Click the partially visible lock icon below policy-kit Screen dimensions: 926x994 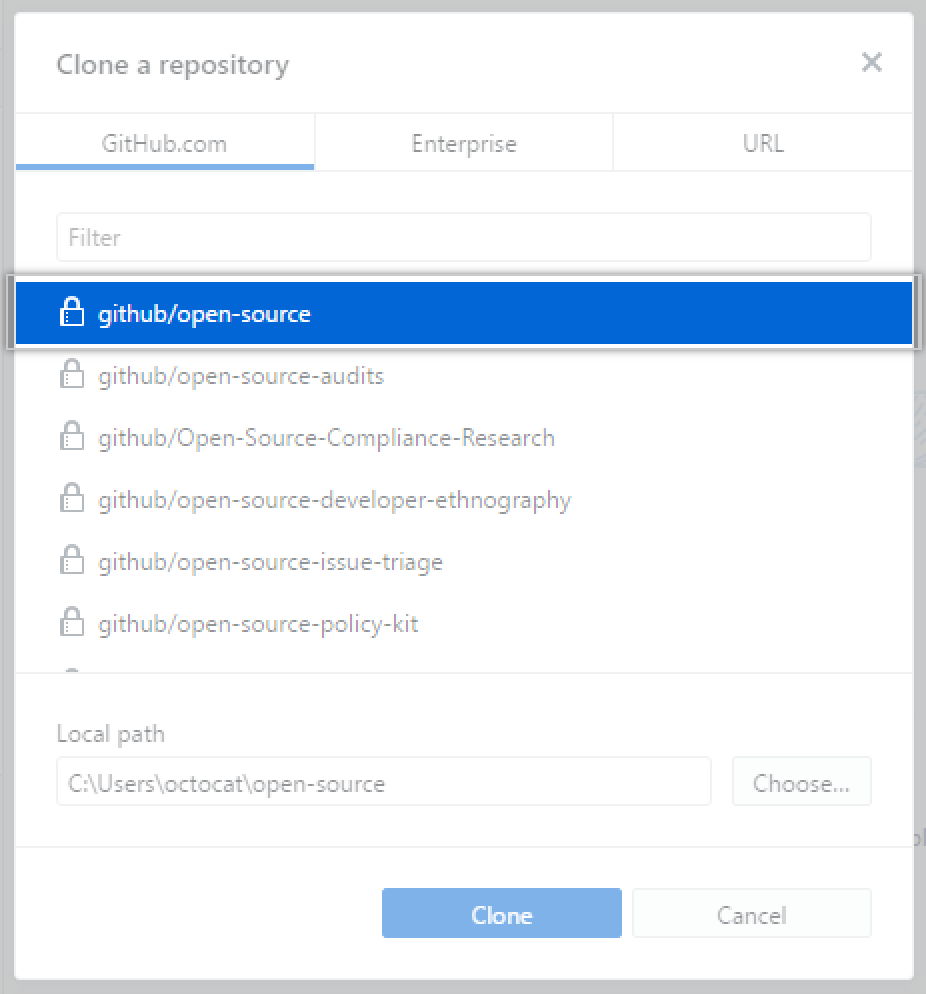tap(71, 668)
